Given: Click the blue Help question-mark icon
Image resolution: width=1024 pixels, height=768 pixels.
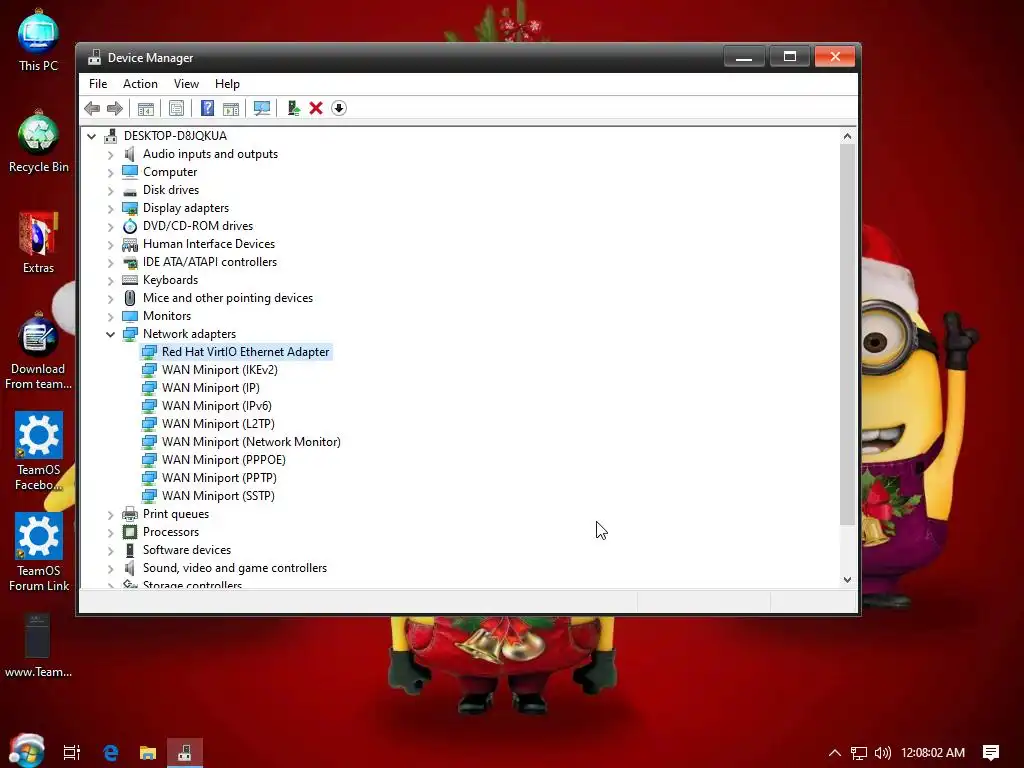Looking at the screenshot, I should tap(207, 108).
